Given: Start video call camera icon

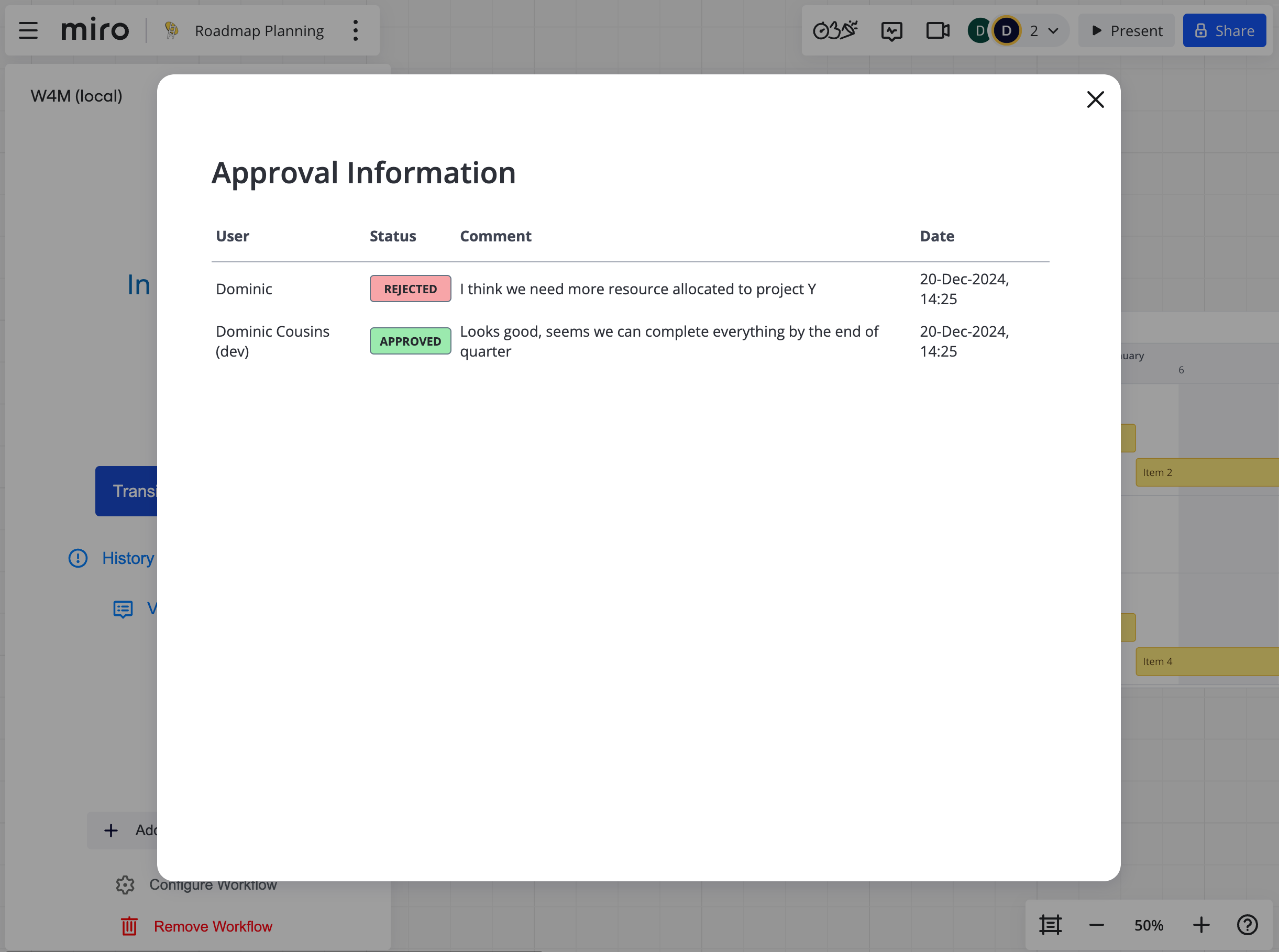Looking at the screenshot, I should tap(938, 30).
